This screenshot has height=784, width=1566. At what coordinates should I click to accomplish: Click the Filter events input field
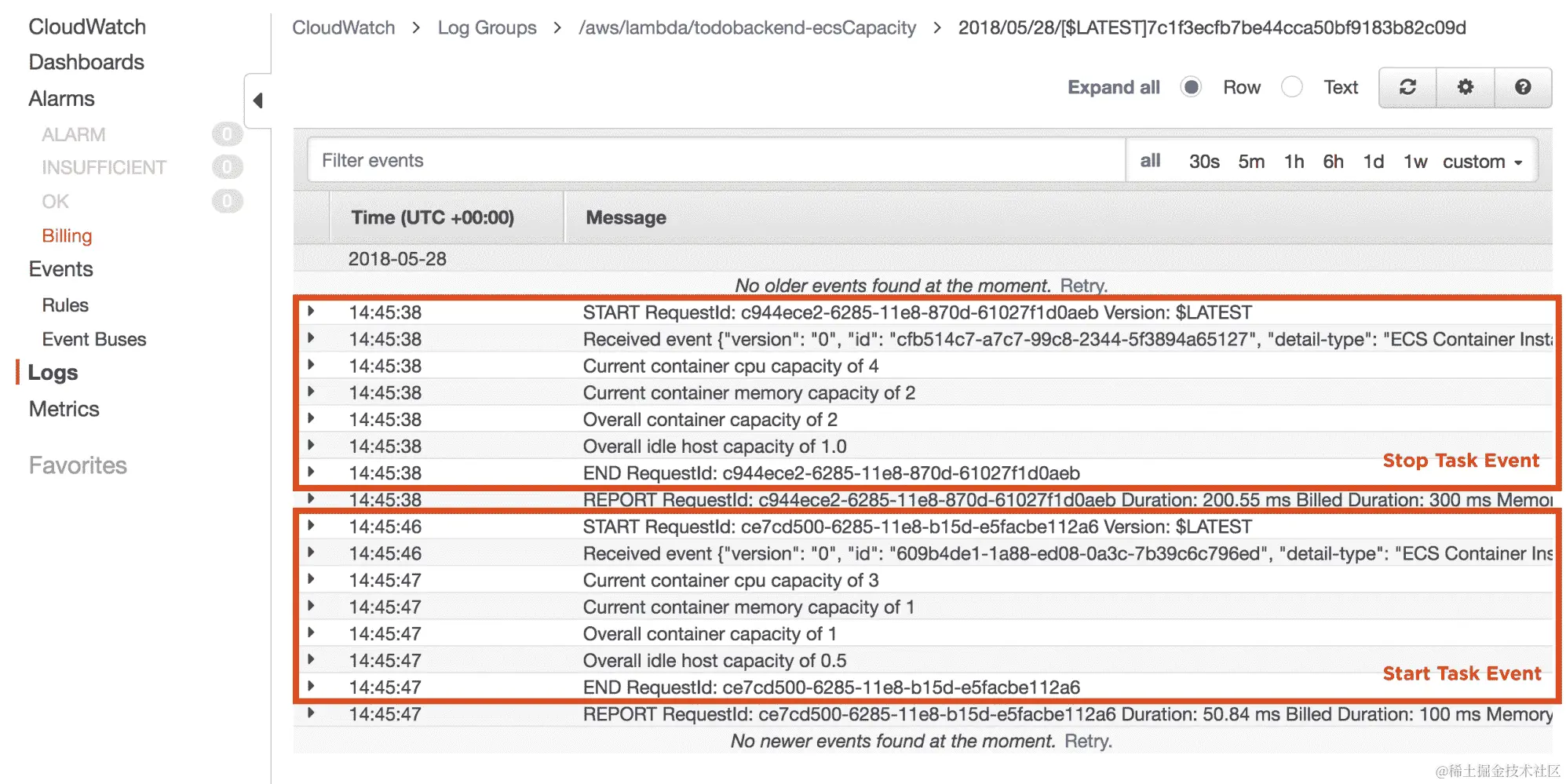tap(717, 160)
